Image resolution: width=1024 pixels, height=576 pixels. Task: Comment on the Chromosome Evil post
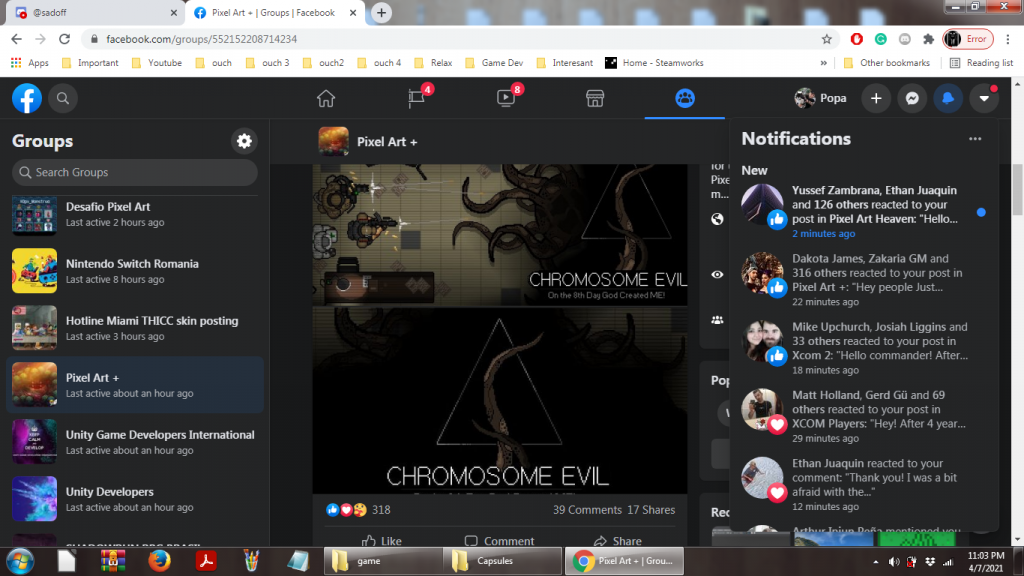500,541
